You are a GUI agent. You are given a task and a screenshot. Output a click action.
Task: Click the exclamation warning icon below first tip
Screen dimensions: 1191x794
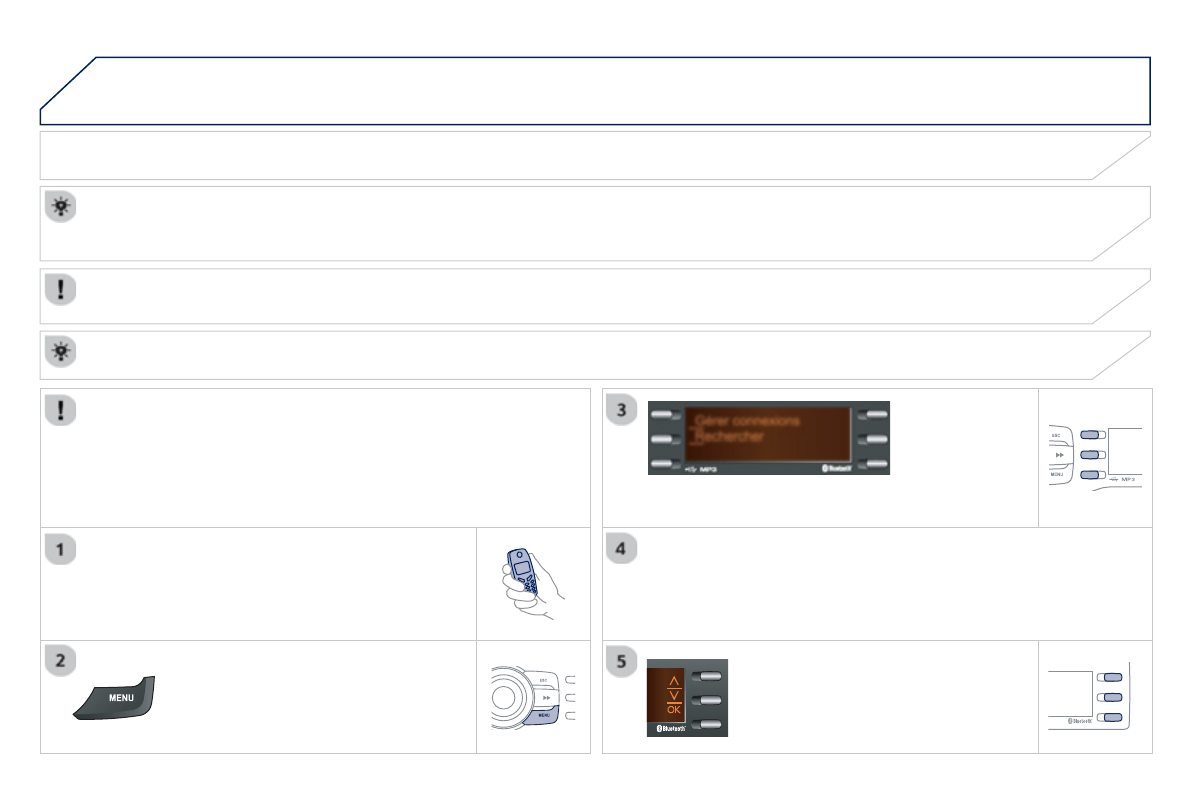pos(61,289)
